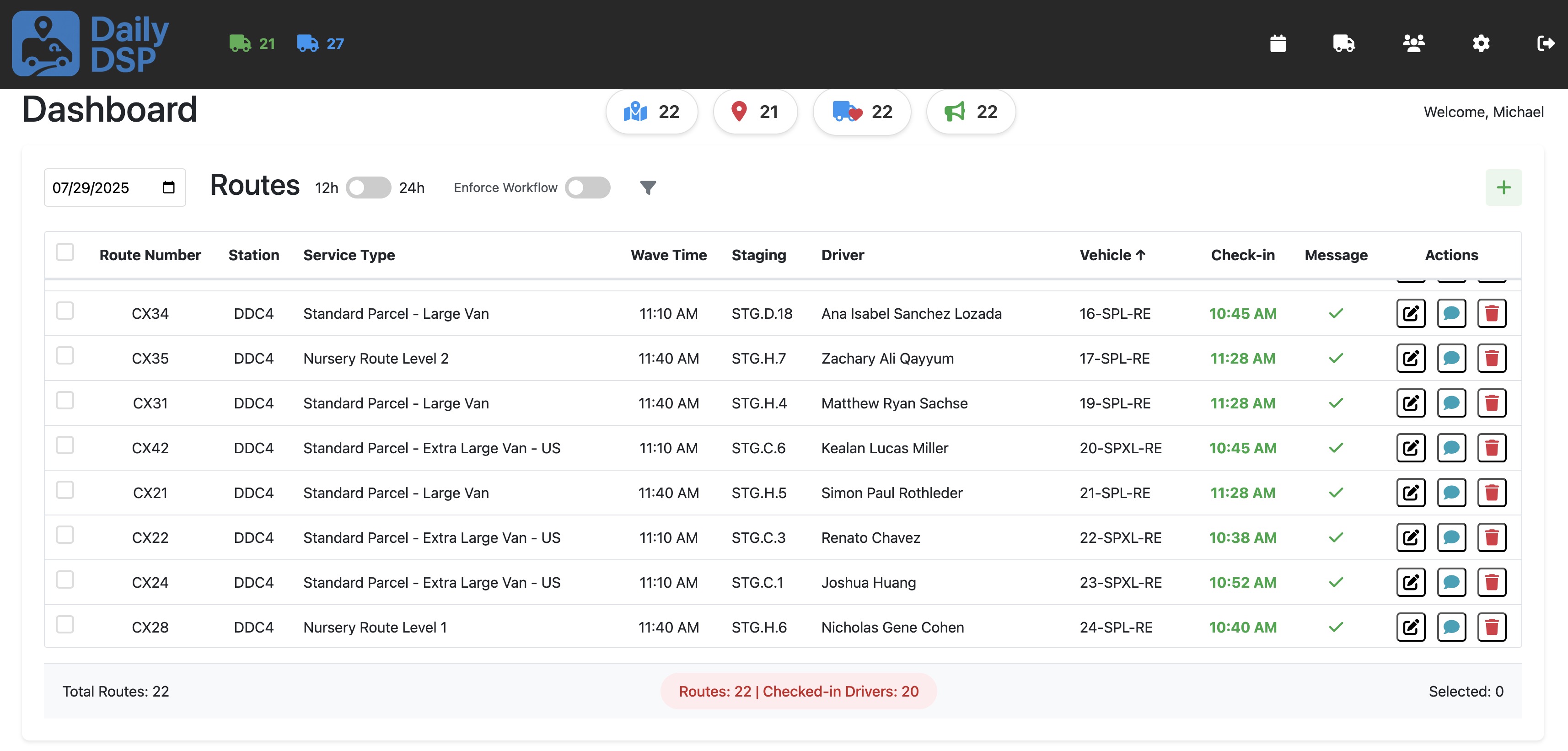Open the announcements megaphone badge

coord(970,112)
